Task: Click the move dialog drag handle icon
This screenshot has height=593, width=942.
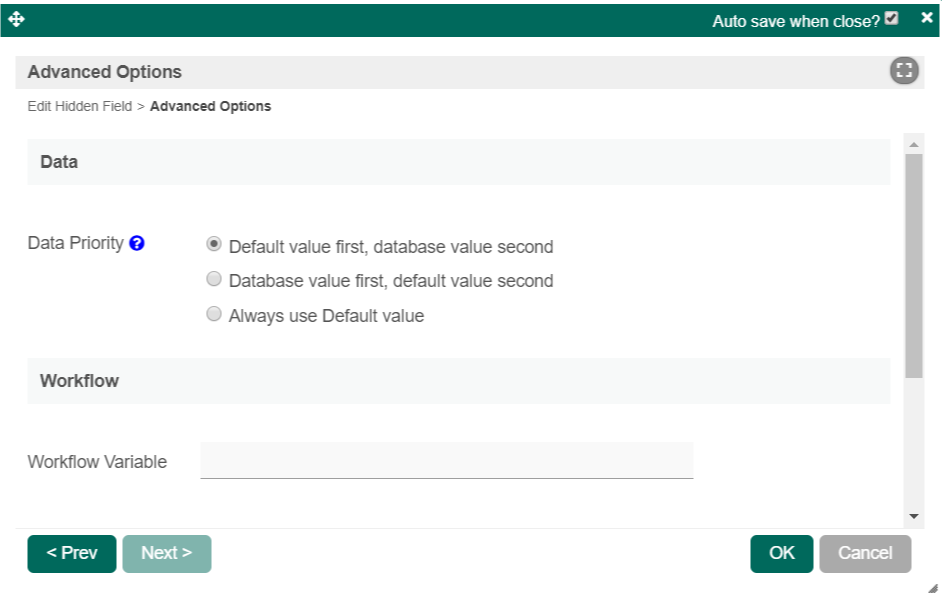Action: [16, 19]
